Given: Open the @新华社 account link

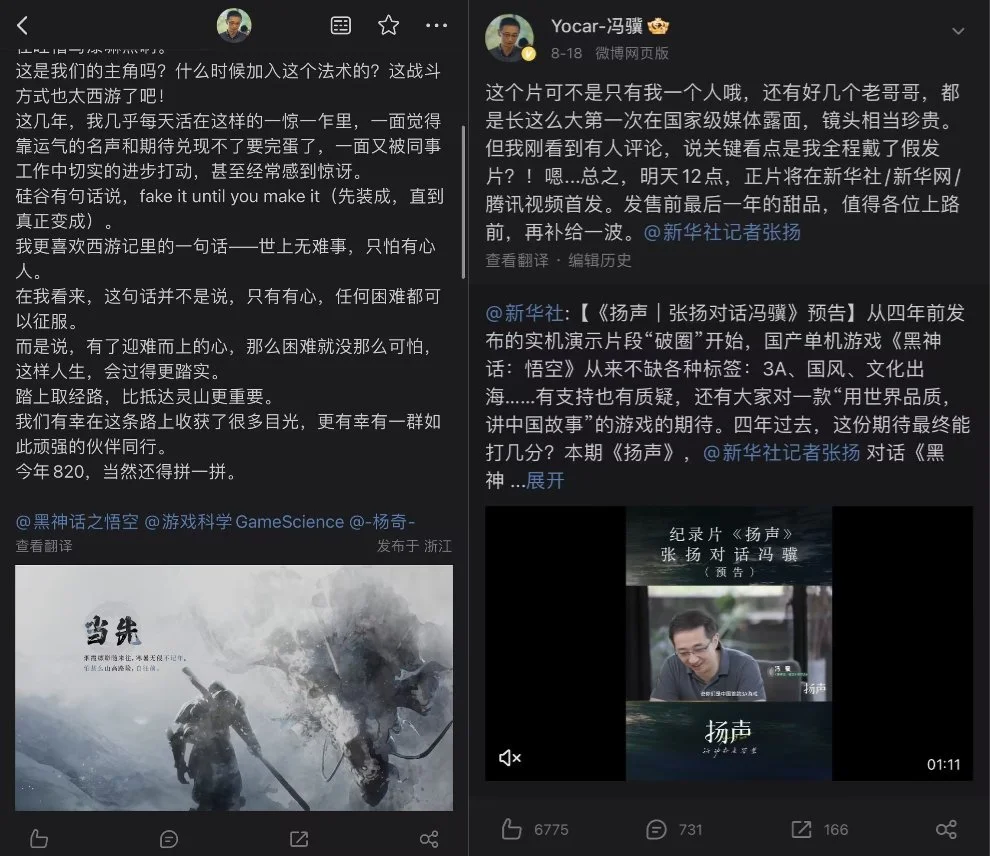Looking at the screenshot, I should (x=524, y=313).
